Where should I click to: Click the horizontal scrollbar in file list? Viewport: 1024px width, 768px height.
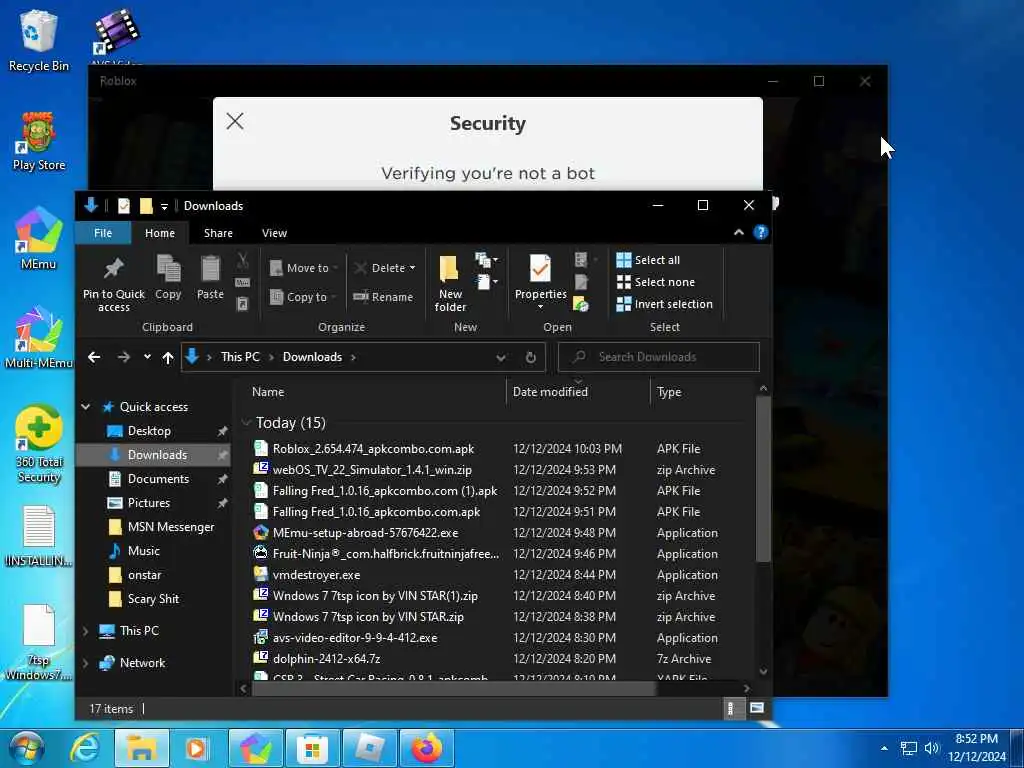point(454,688)
